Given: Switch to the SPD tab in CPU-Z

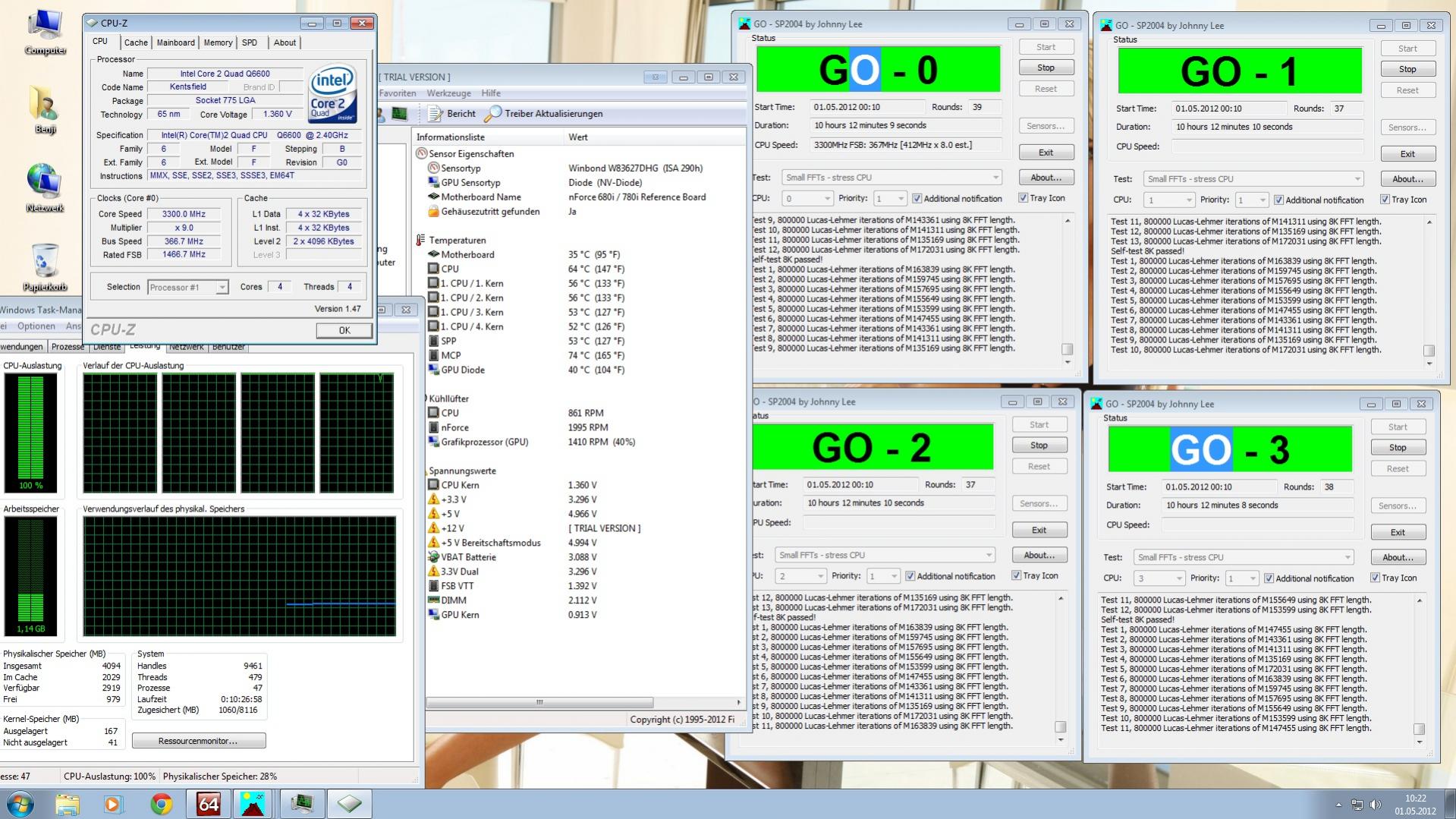Looking at the screenshot, I should (x=250, y=43).
